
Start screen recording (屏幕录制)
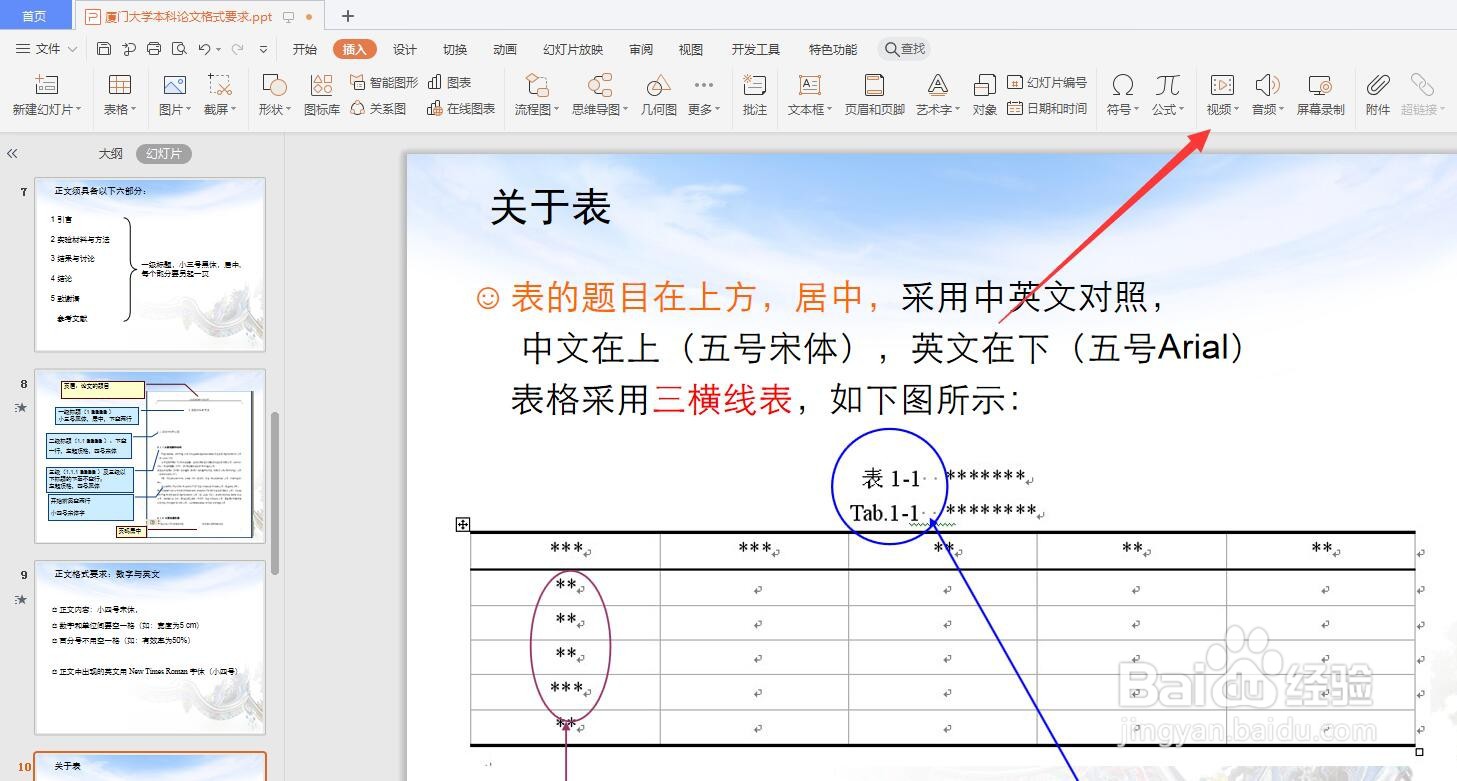[1320, 96]
